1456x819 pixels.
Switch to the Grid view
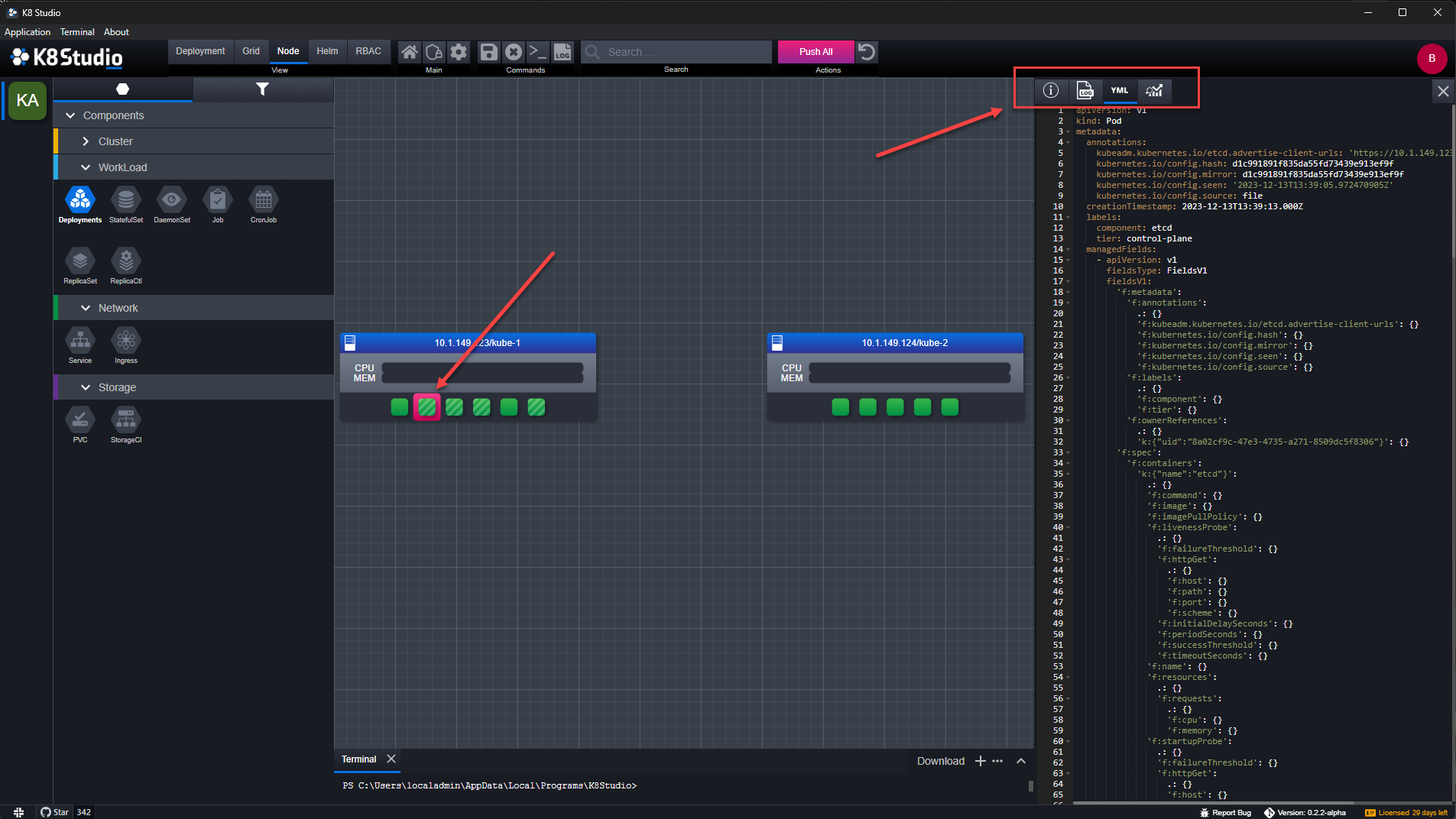(x=251, y=51)
